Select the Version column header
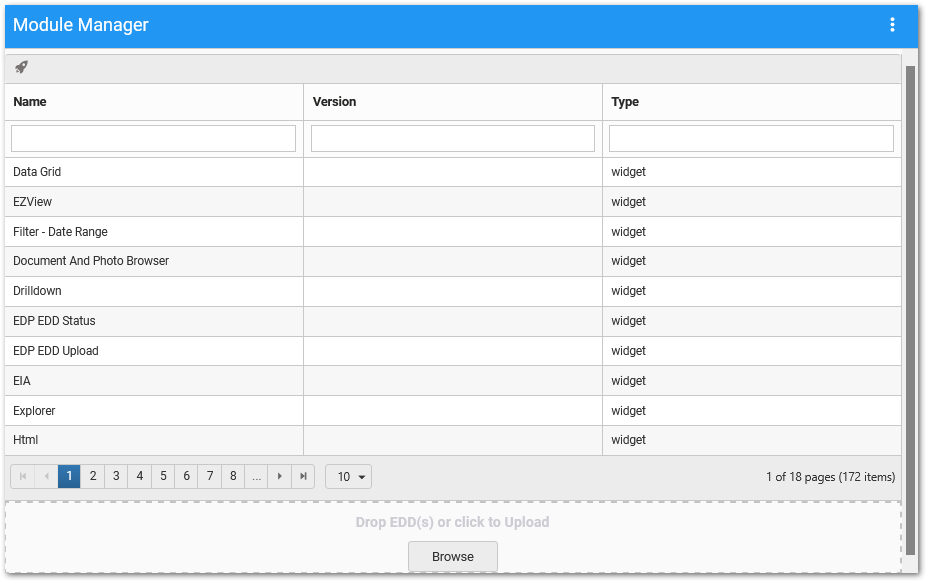The height and width of the screenshot is (582, 927). [334, 101]
